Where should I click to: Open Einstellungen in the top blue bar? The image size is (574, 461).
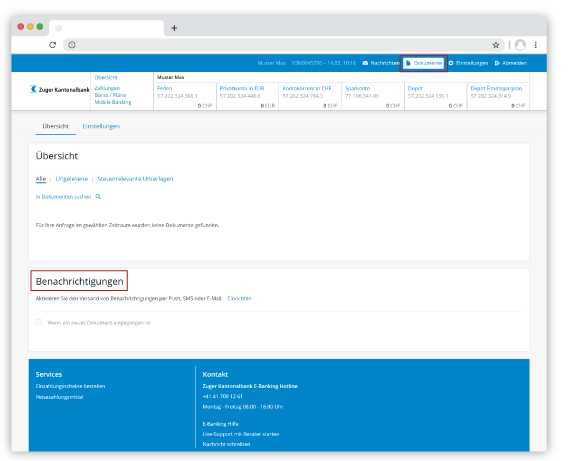pyautogui.click(x=468, y=63)
